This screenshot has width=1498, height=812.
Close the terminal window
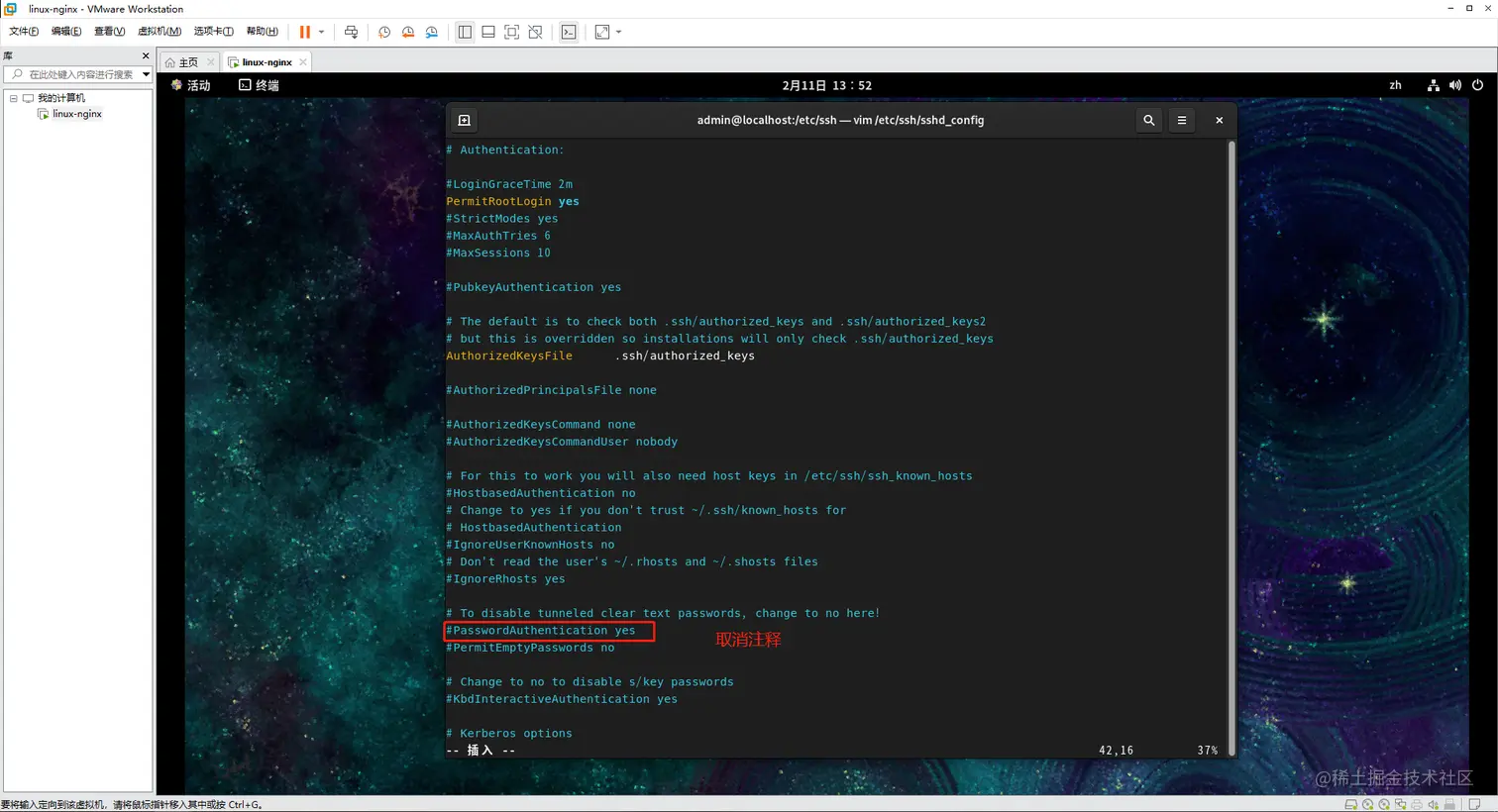pos(1220,120)
